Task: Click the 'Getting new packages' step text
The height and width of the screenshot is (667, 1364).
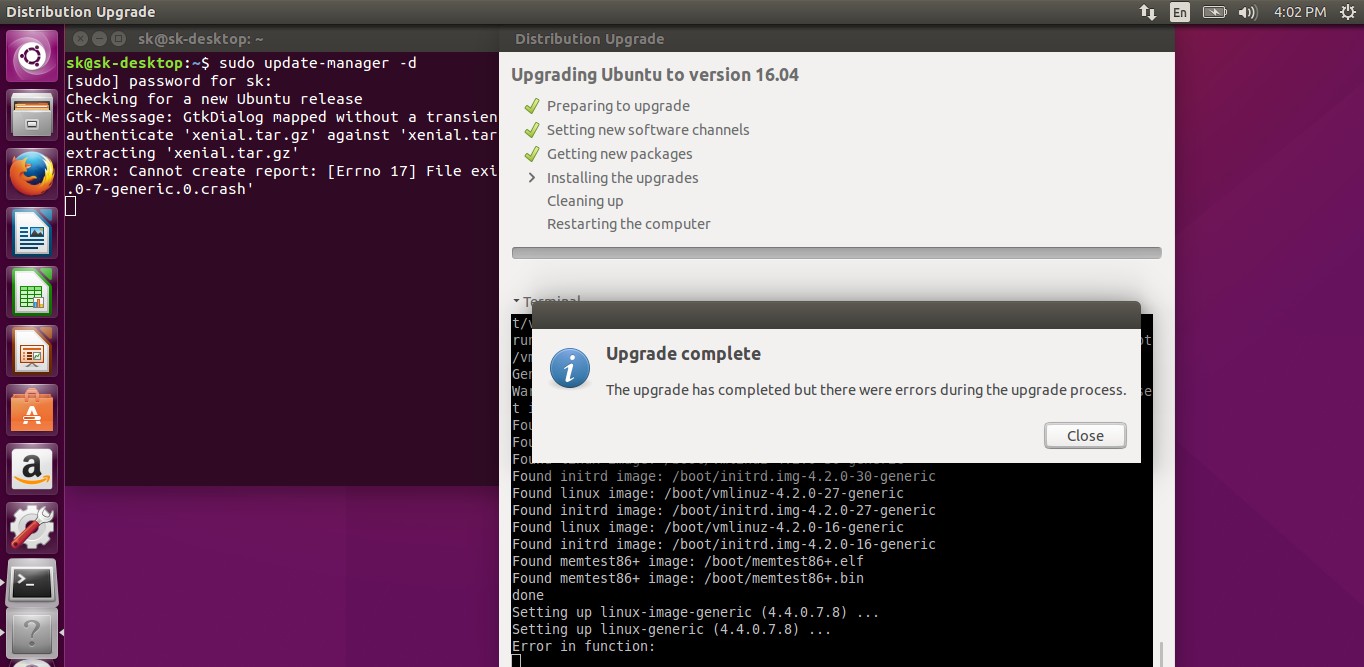Action: [620, 154]
